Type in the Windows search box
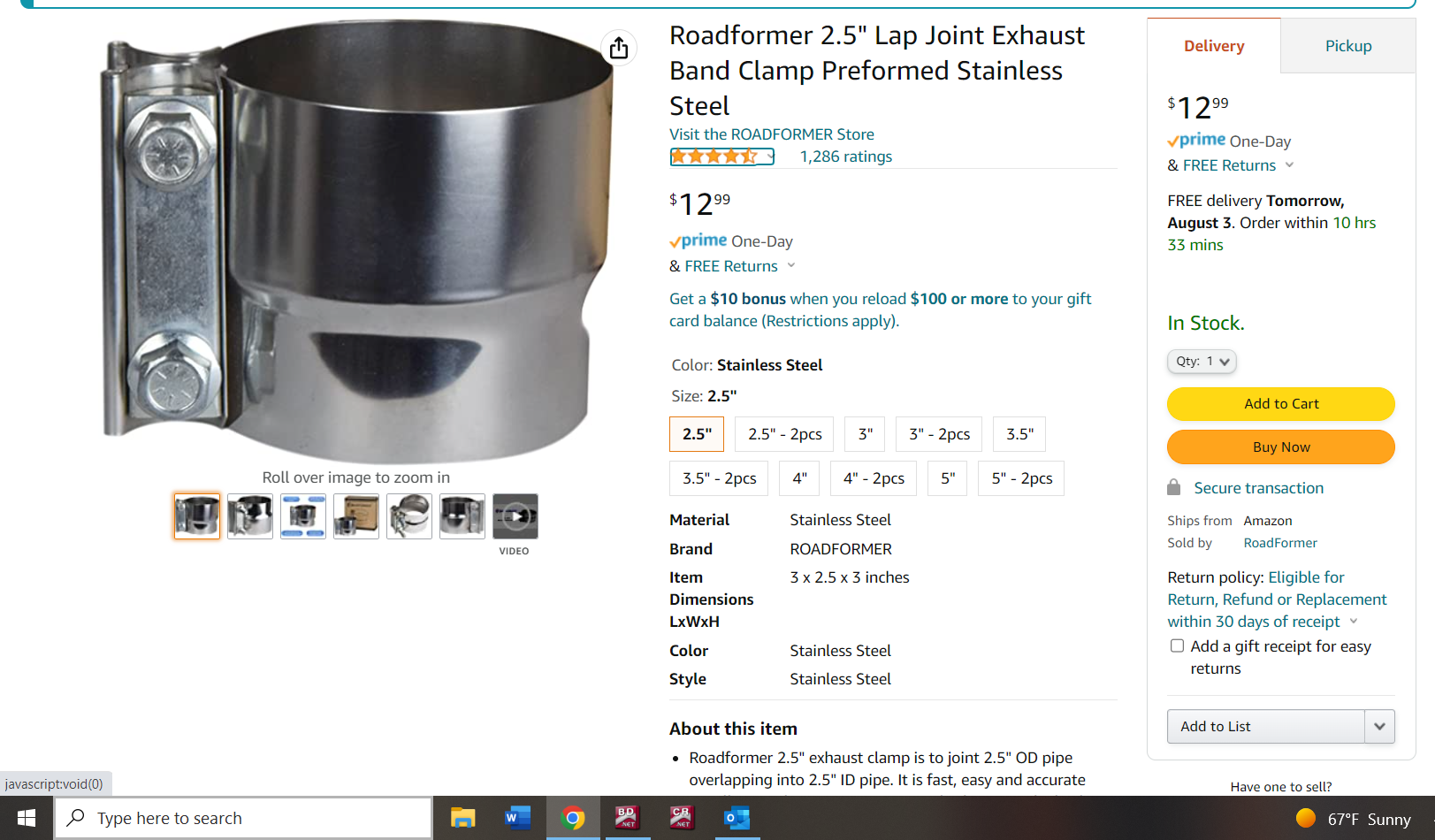 244,818
